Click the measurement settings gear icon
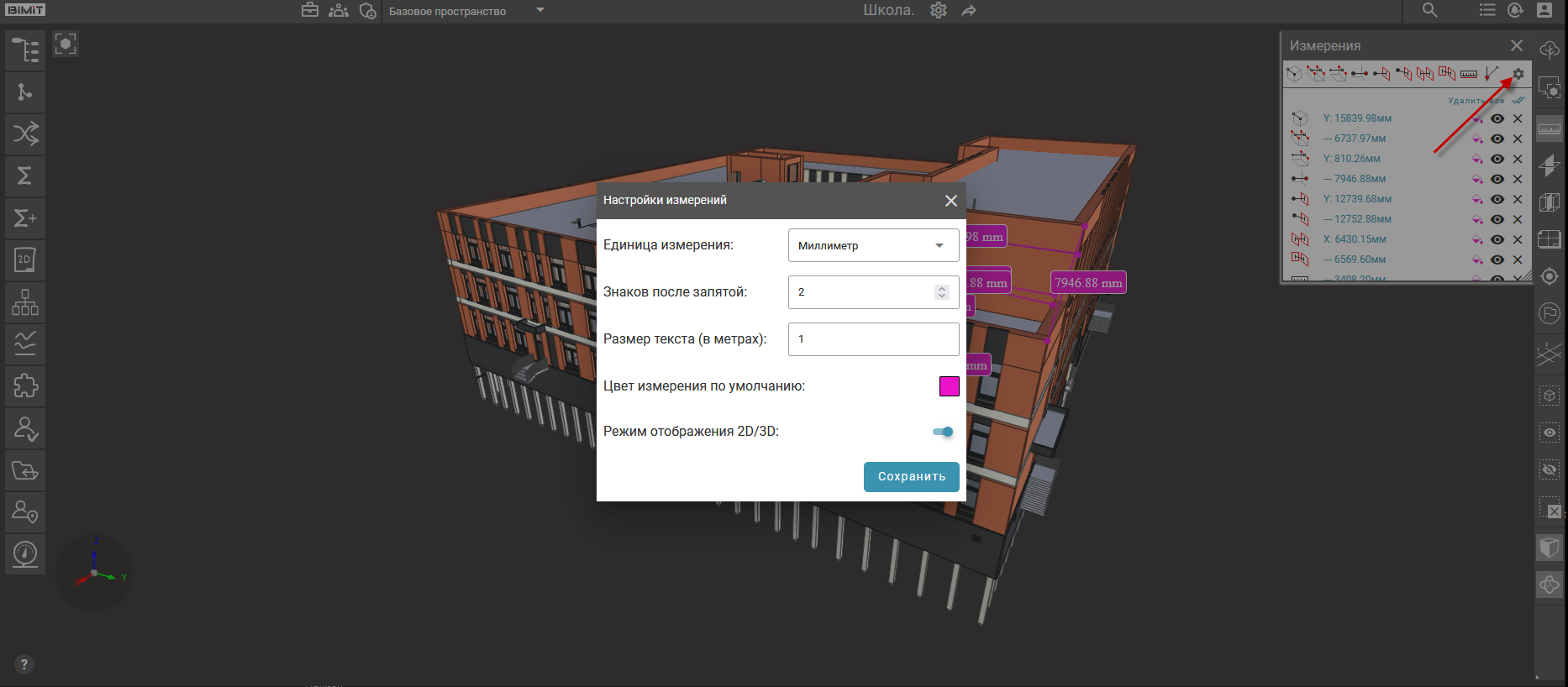The image size is (1568, 687). [1518, 74]
